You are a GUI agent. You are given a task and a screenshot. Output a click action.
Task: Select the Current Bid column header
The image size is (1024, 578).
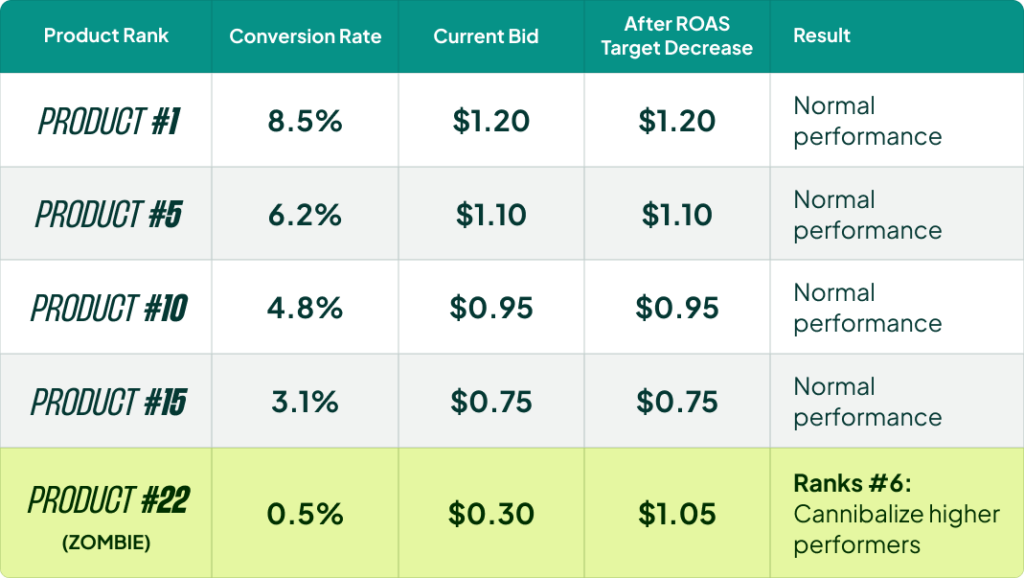486,37
